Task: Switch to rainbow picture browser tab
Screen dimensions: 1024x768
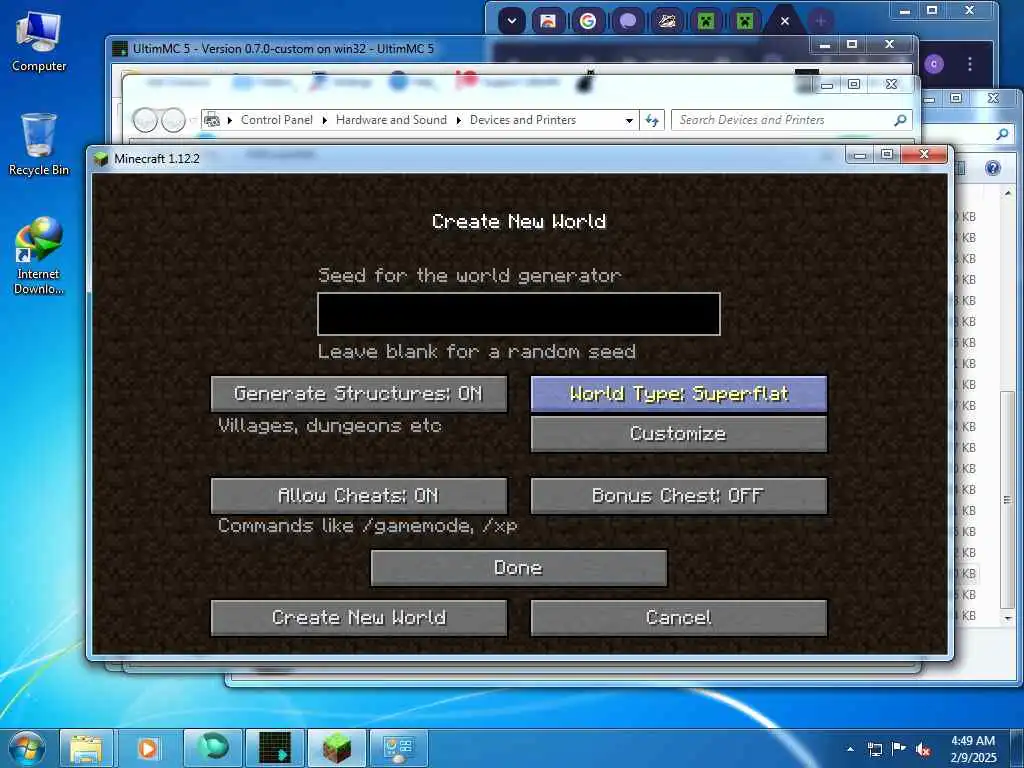Action: coord(549,21)
